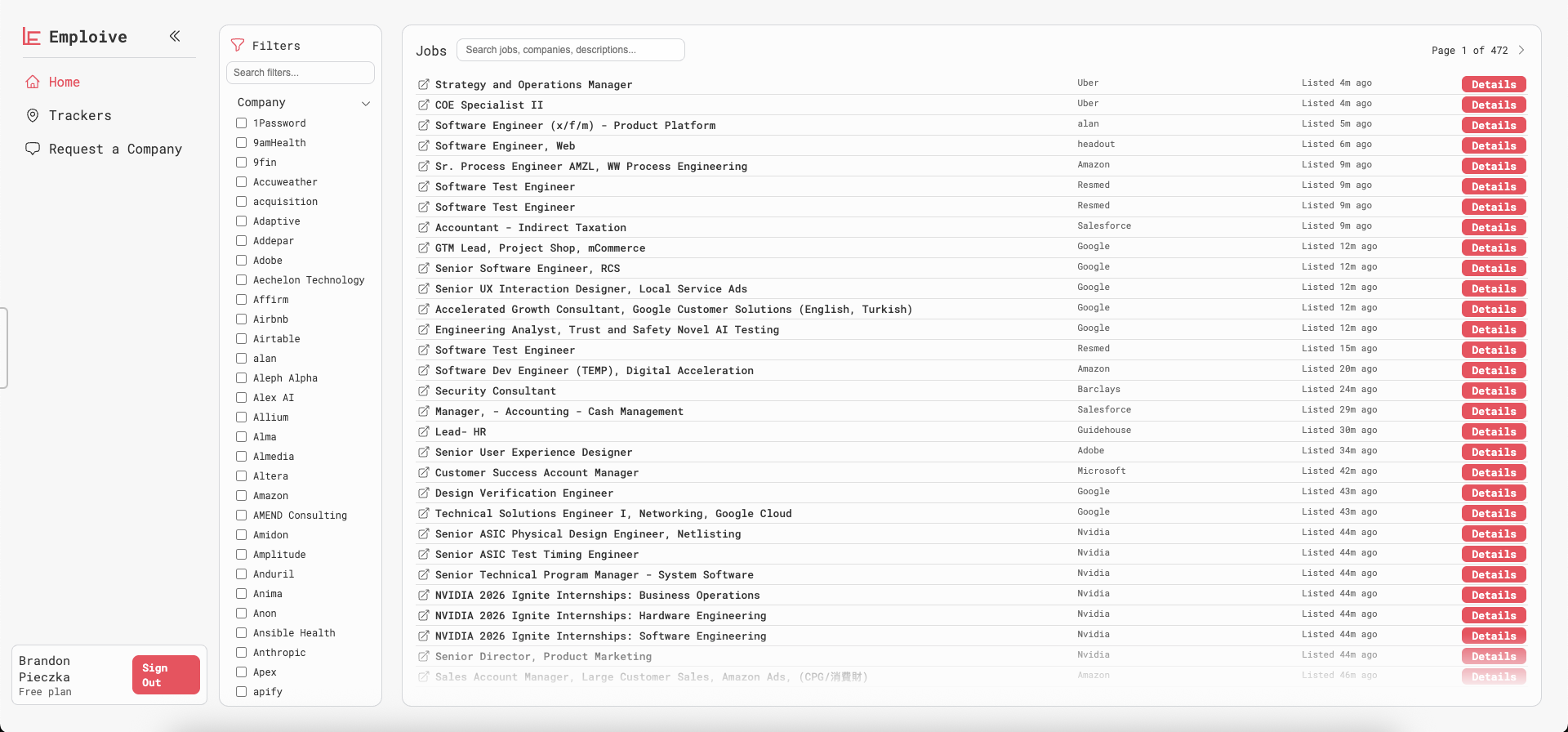Open external link icon for COE Specialist II
This screenshot has width=1568, height=732.
[x=424, y=105]
